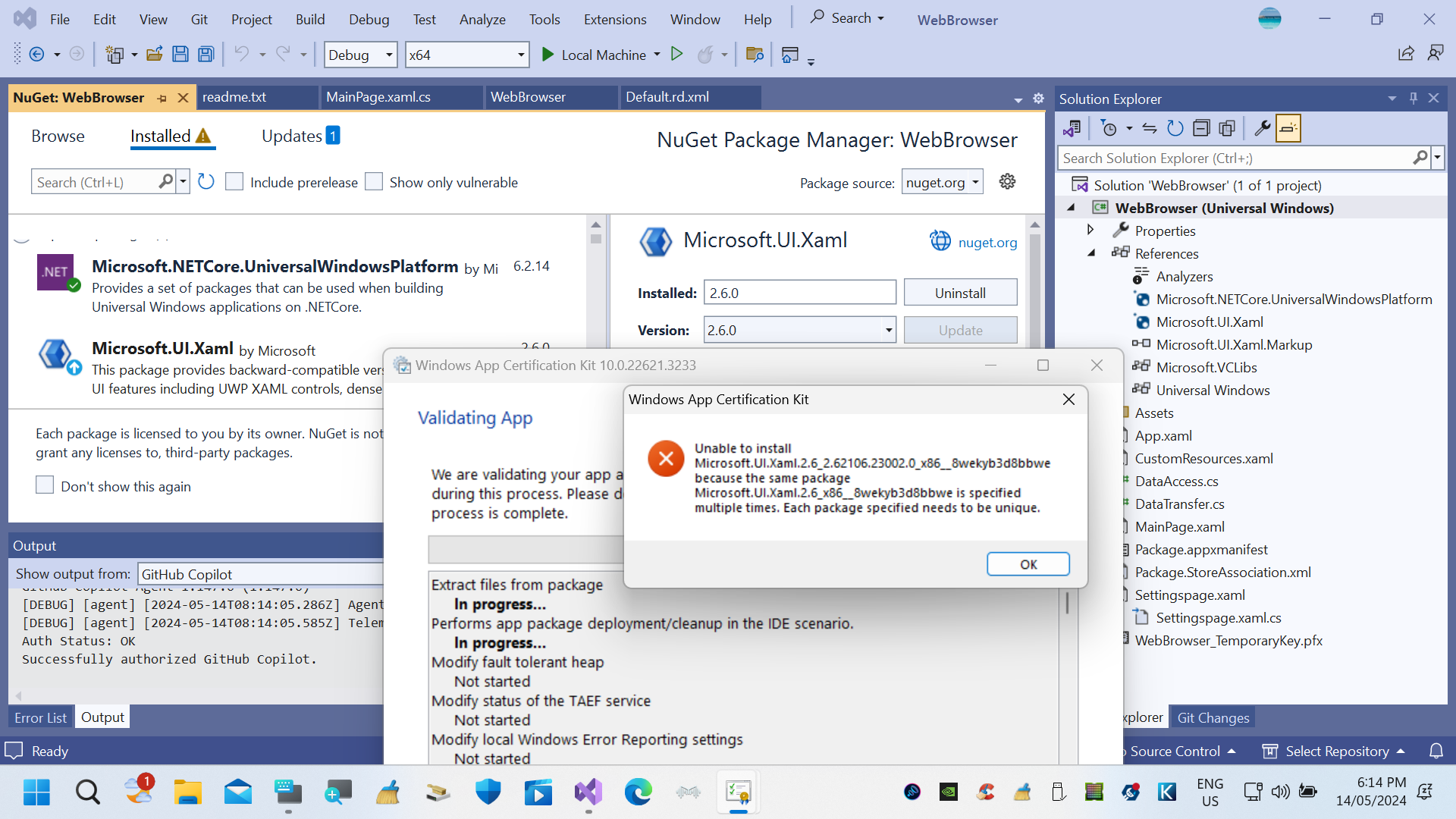
Task: Click Uninstall for Microsoft.UI.Xaml
Action: (x=960, y=293)
